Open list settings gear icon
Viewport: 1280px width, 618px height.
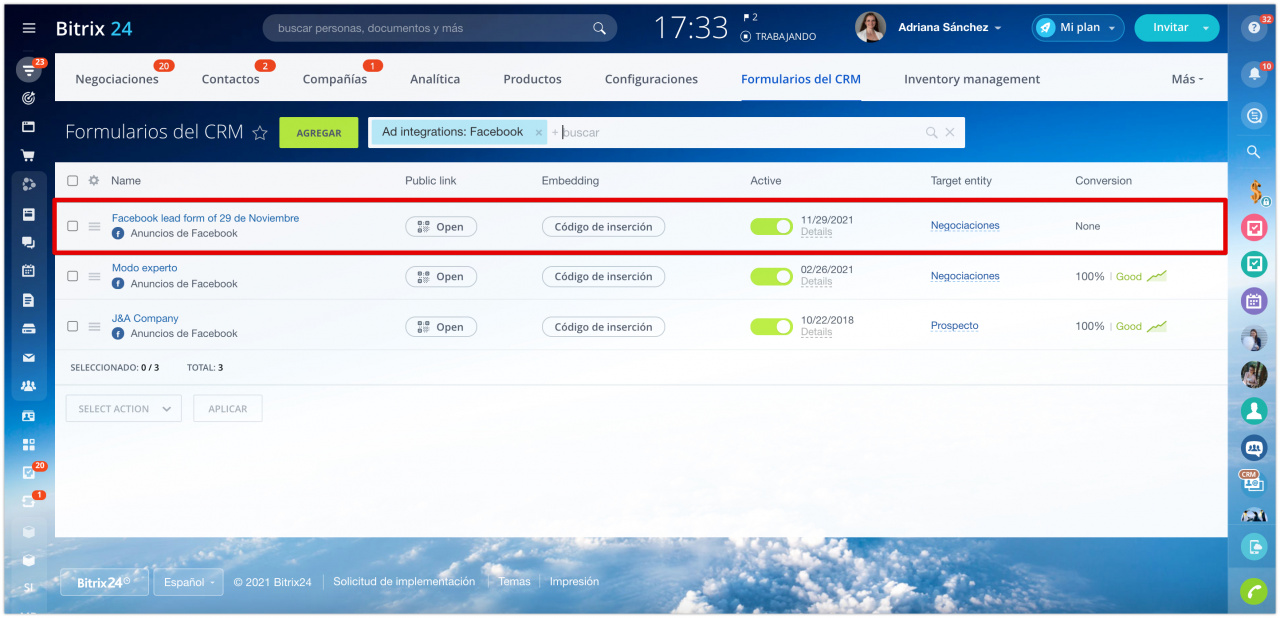coord(94,181)
